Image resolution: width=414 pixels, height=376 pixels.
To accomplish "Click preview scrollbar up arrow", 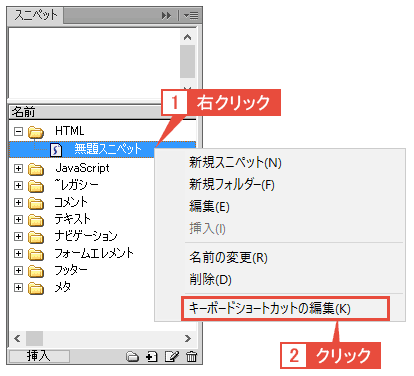I will (x=188, y=37).
